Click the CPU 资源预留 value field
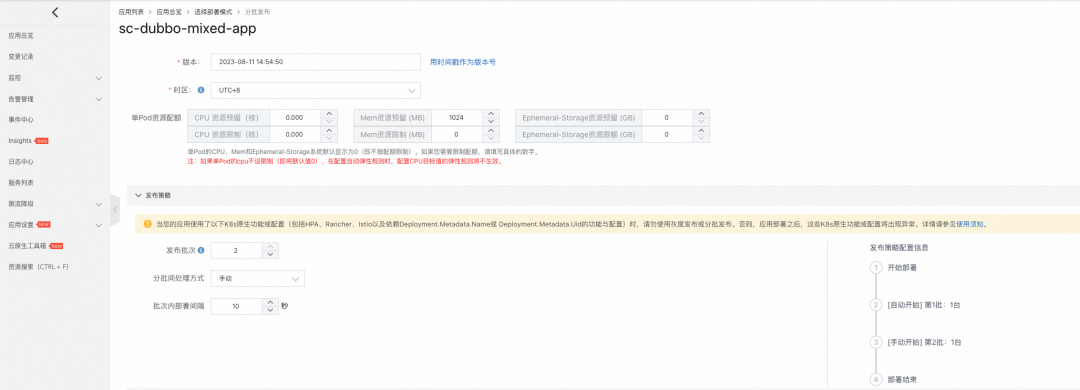The image size is (1080, 390). coord(295,118)
